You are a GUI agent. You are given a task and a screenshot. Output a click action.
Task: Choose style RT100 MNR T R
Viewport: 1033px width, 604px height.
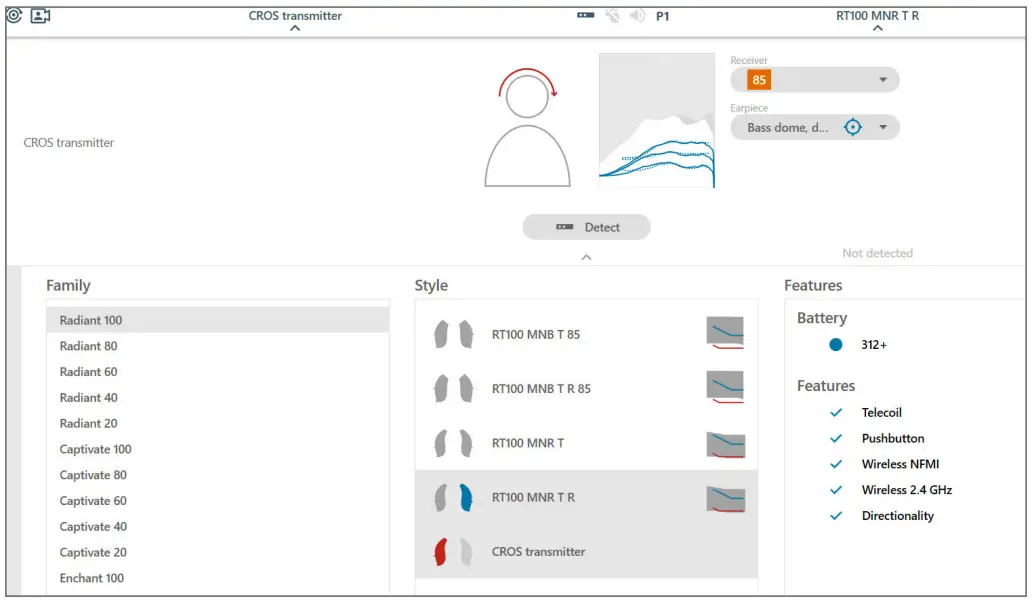pyautogui.click(x=586, y=497)
